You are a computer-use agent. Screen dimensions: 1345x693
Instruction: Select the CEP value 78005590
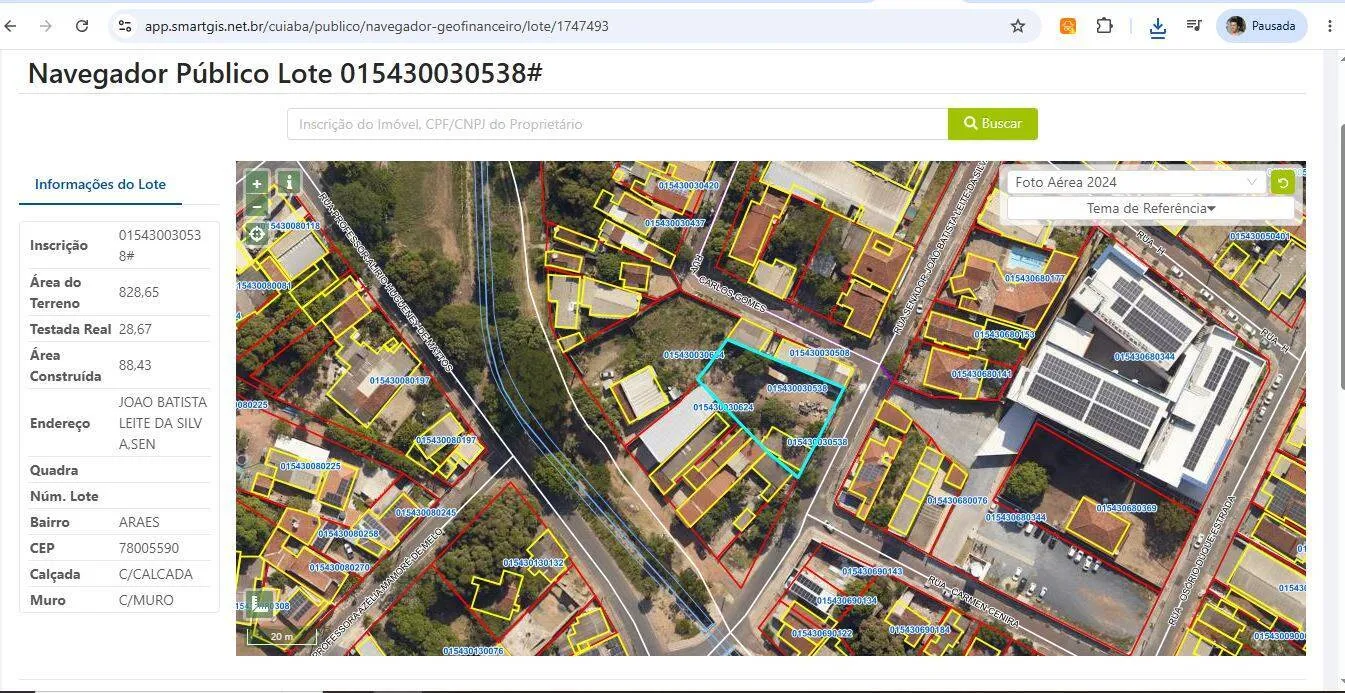pyautogui.click(x=149, y=548)
